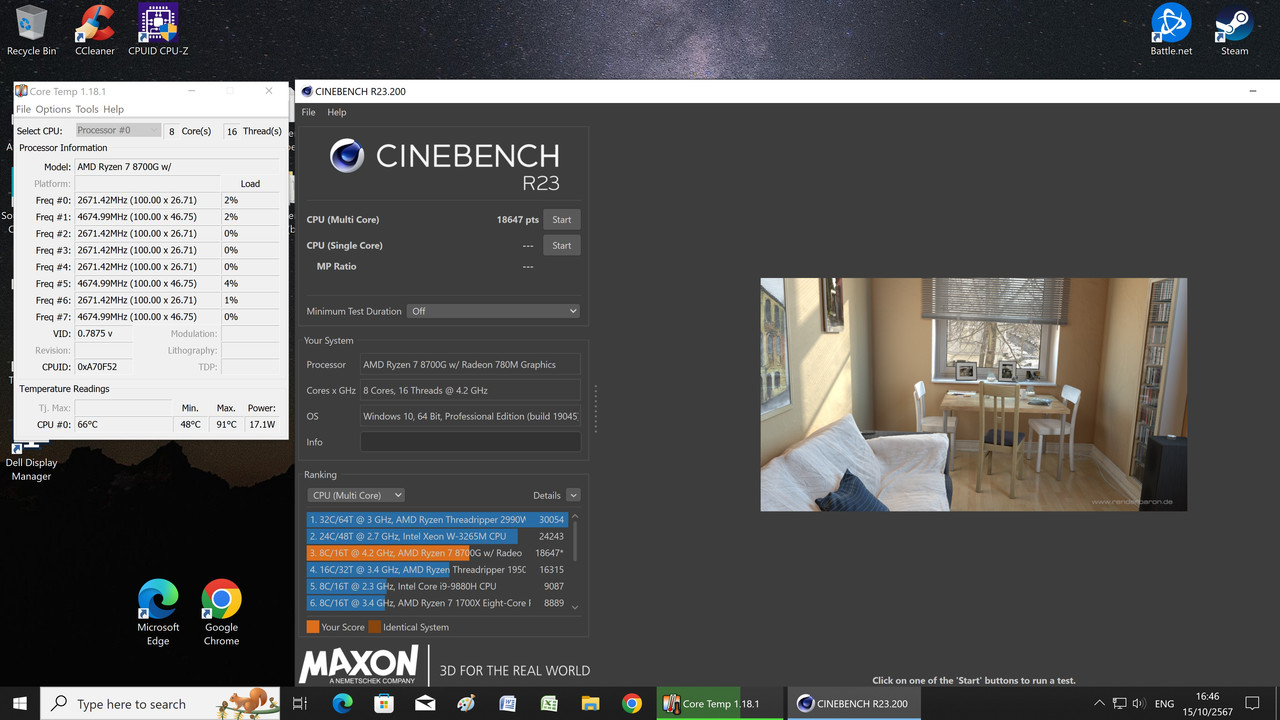
Task: Click the ranking list scroll-up arrow
Action: [575, 517]
